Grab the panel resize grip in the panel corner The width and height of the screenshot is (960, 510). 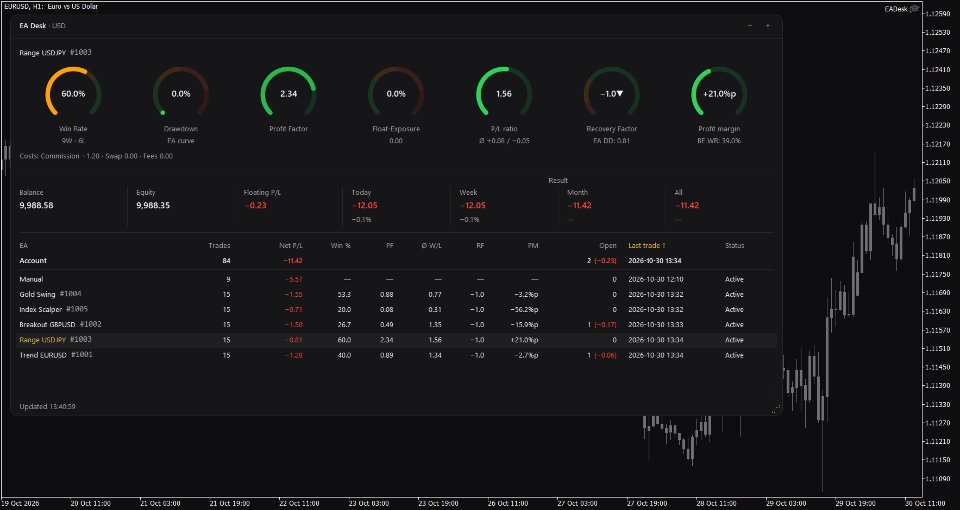pyautogui.click(x=776, y=409)
